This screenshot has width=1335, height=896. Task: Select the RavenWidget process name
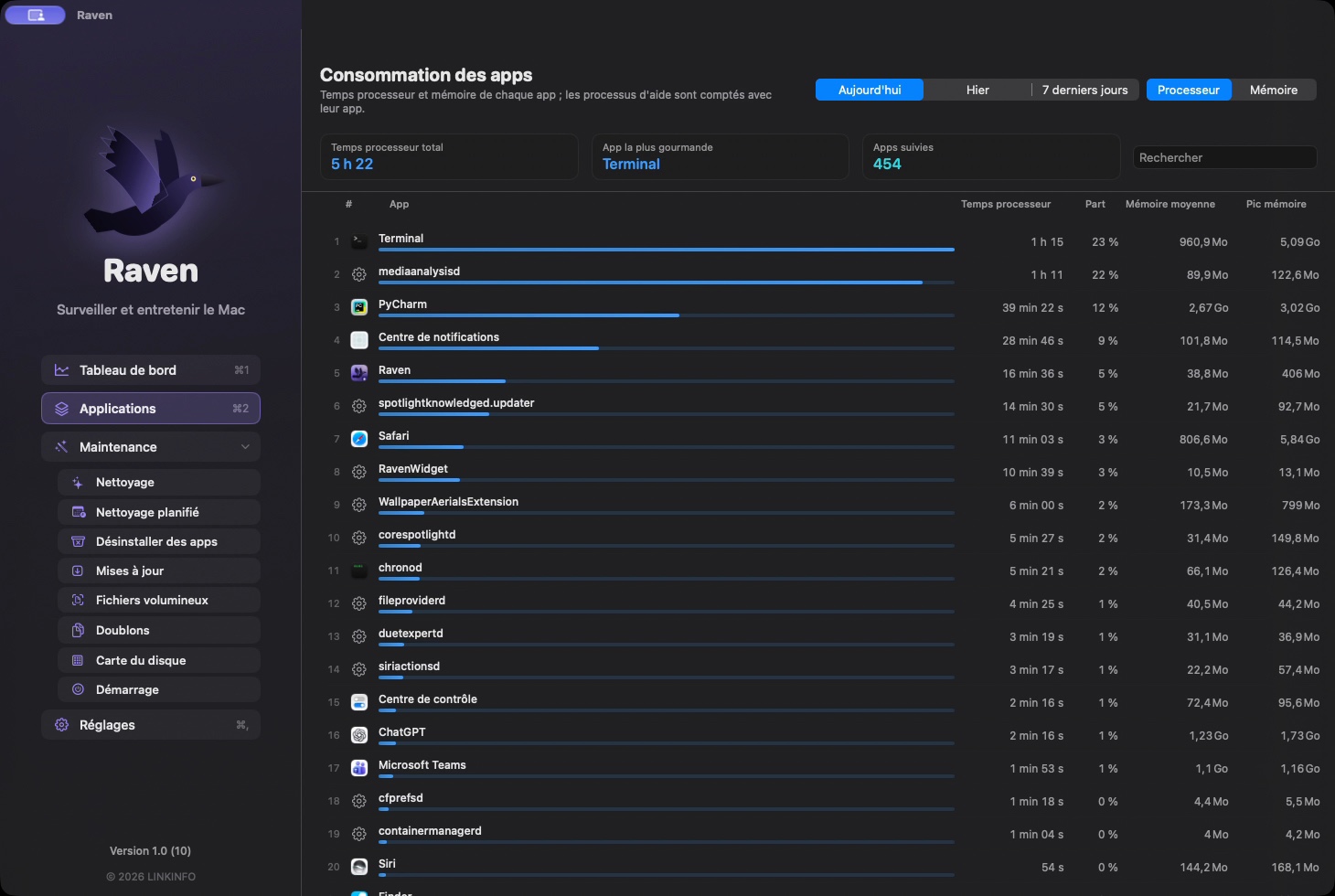tap(413, 469)
